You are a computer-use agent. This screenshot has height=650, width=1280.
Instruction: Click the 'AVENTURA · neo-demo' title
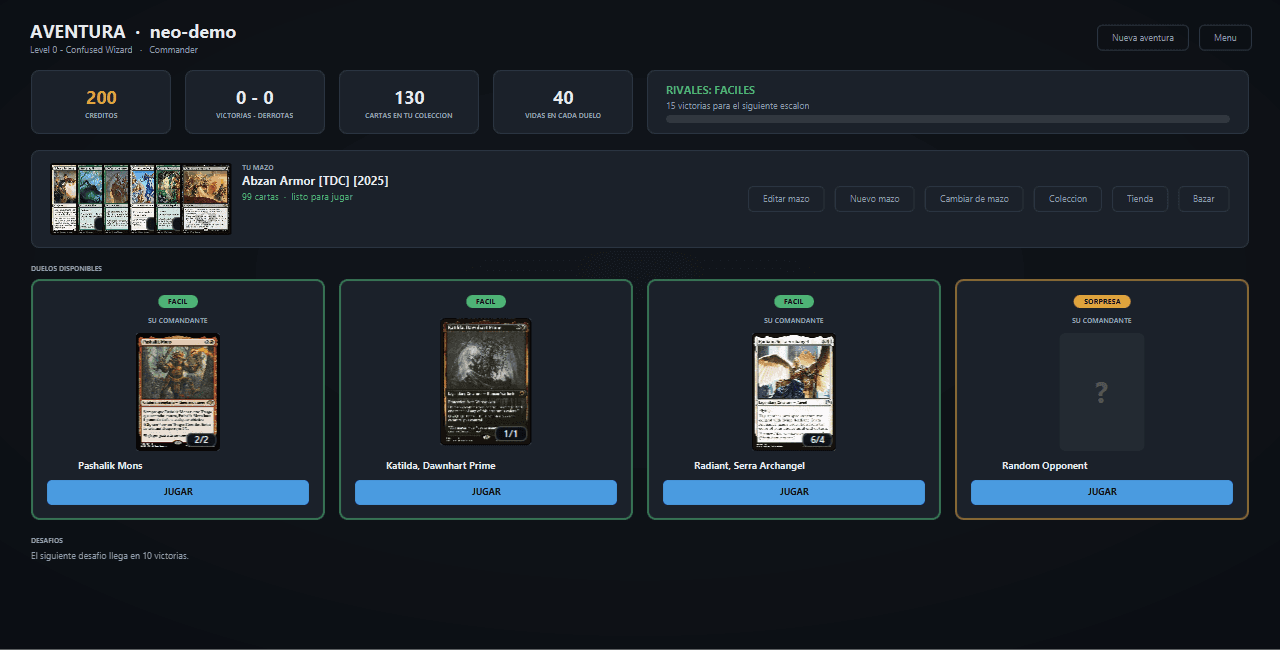[x=133, y=32]
